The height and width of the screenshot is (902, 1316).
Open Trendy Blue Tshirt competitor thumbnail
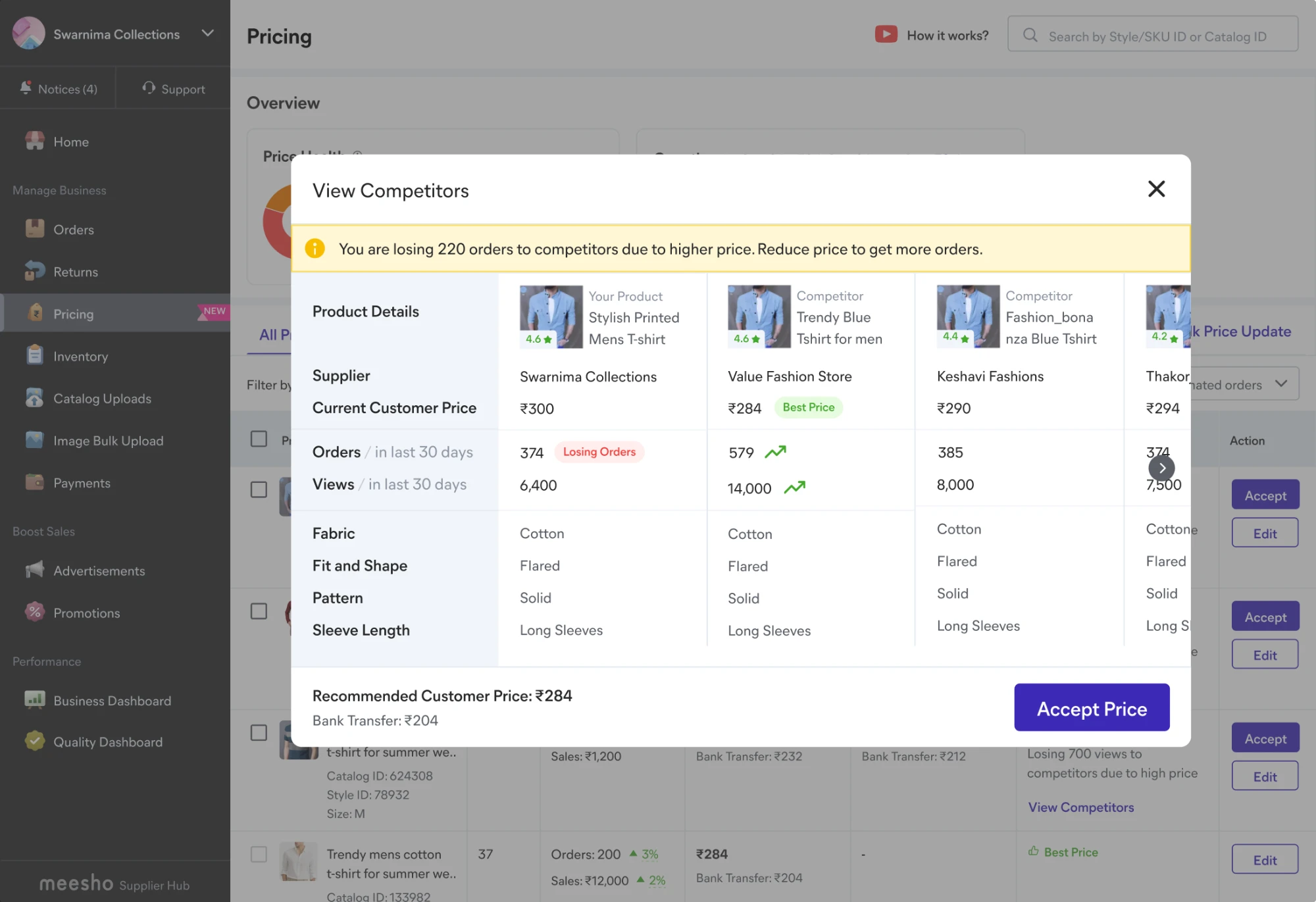(759, 316)
